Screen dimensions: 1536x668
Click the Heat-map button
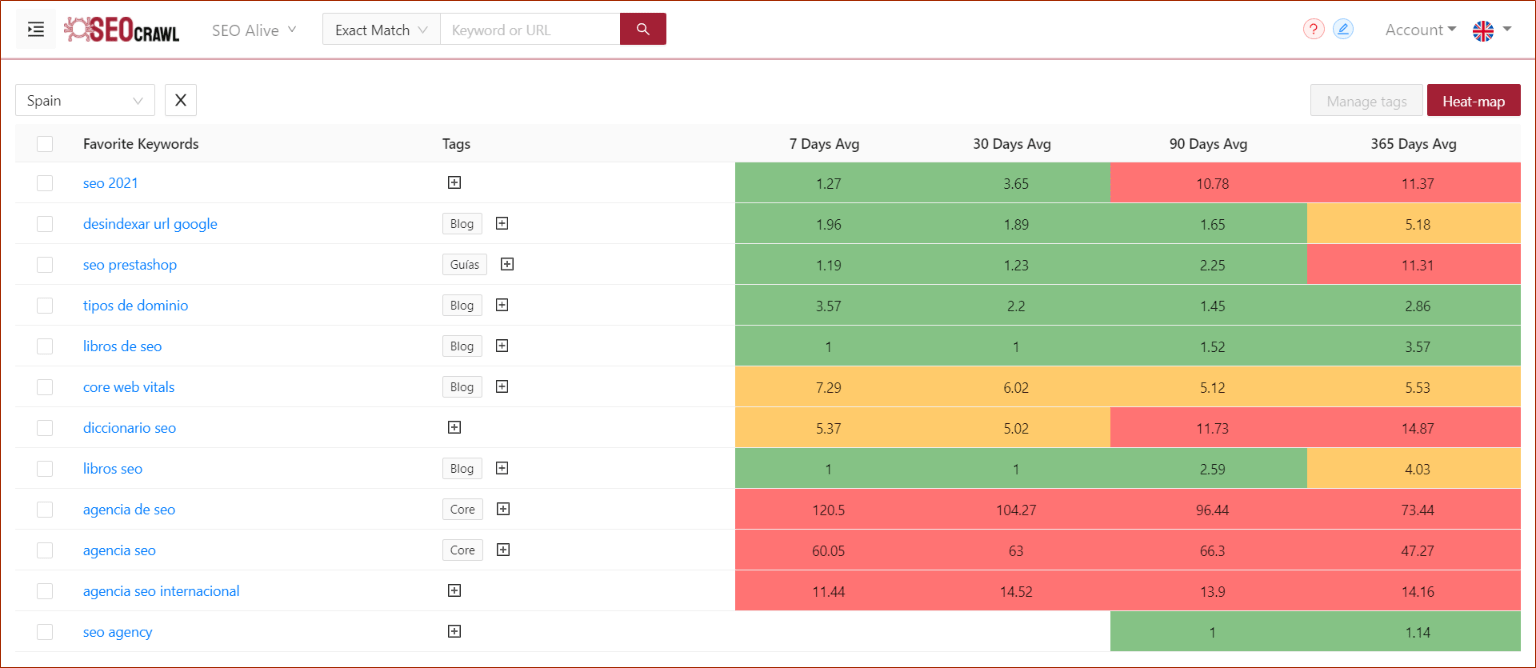pos(1473,101)
